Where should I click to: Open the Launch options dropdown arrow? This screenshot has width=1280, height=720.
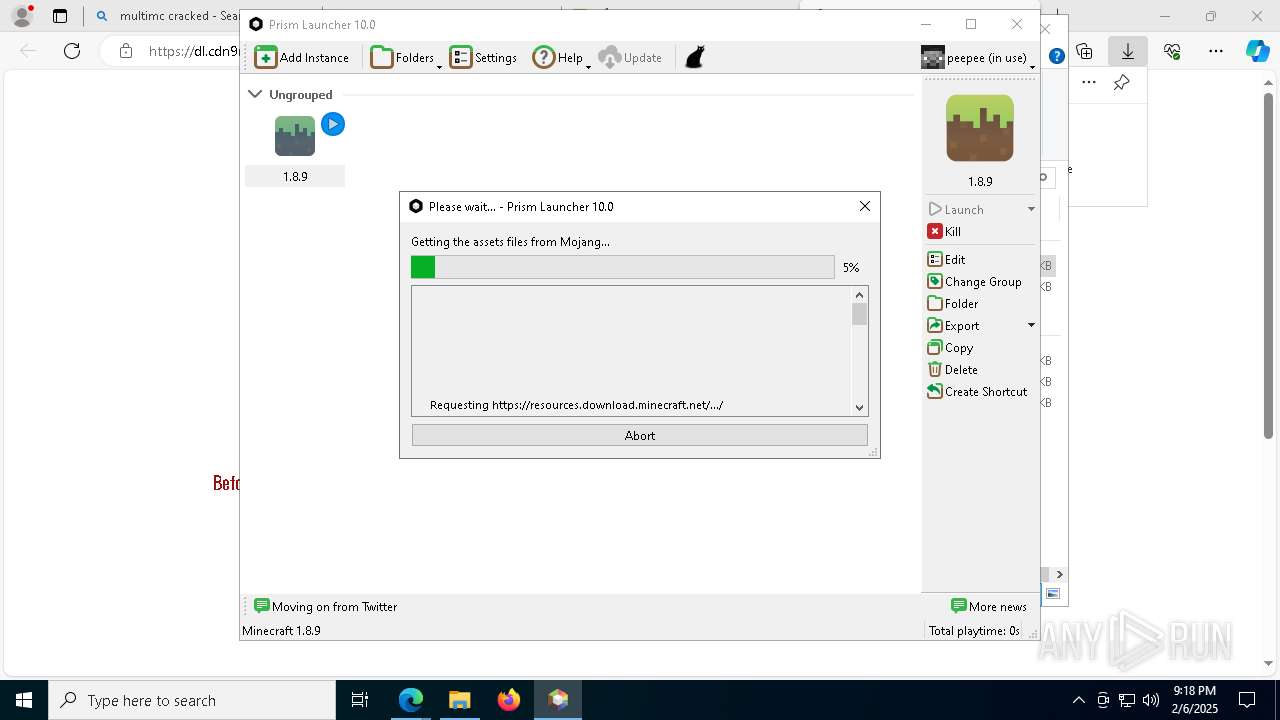click(x=1031, y=209)
